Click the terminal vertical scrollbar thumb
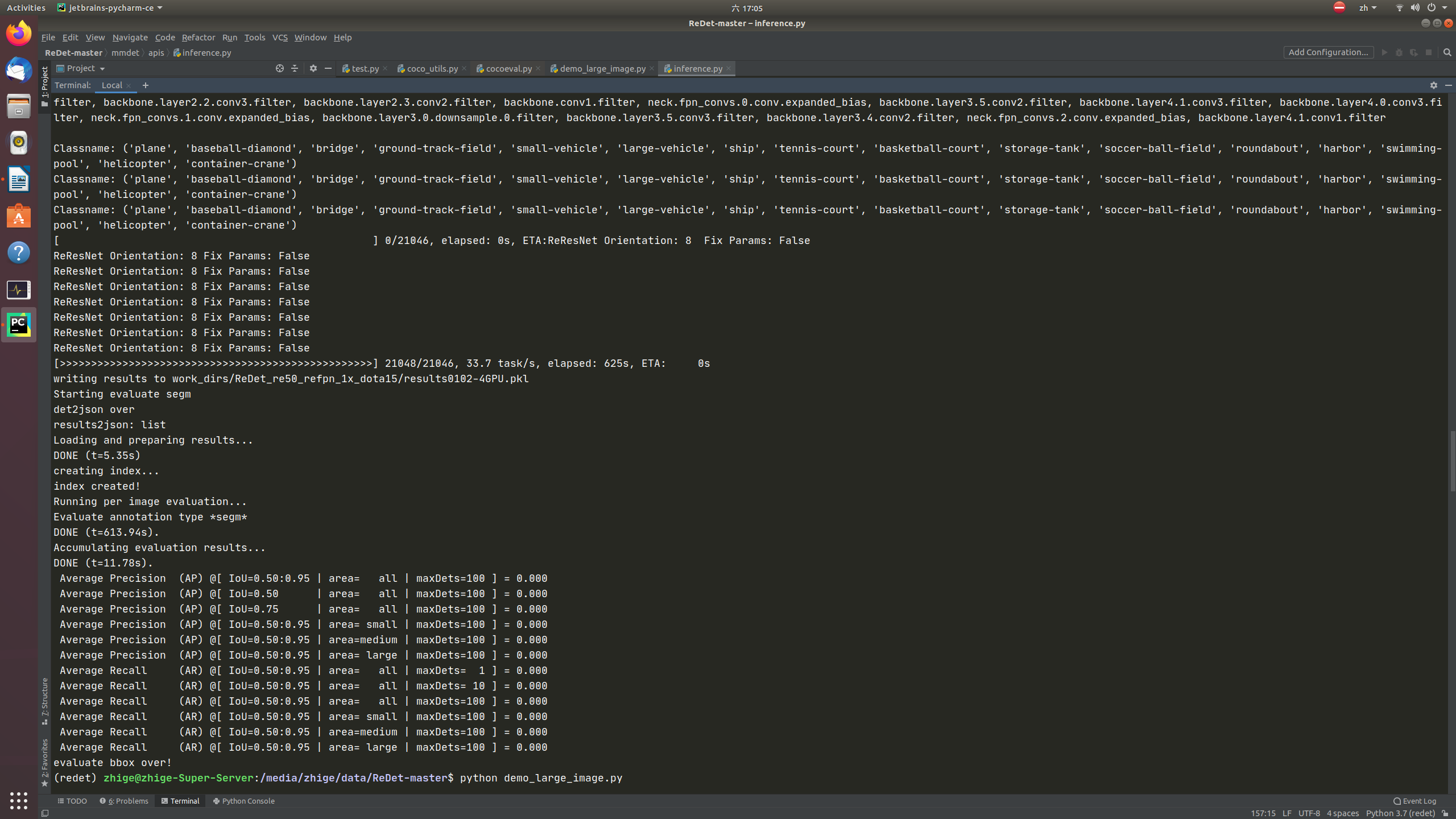The width and height of the screenshot is (1456, 819). coord(1452,461)
